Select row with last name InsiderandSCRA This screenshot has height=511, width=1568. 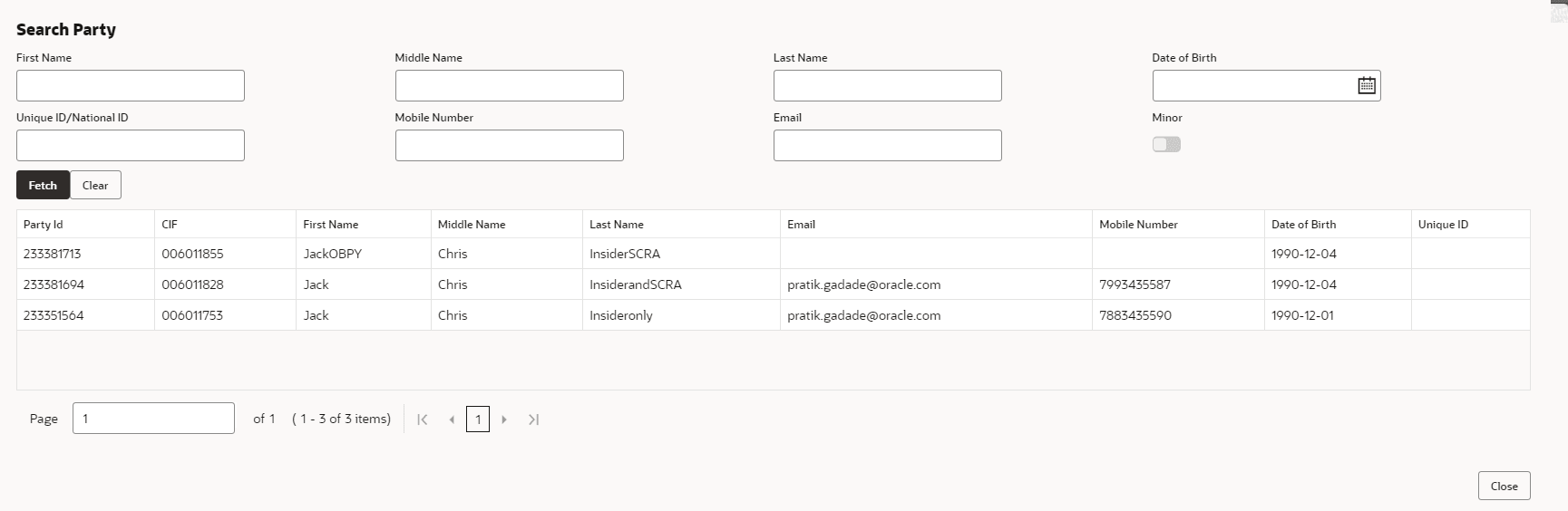(x=773, y=284)
